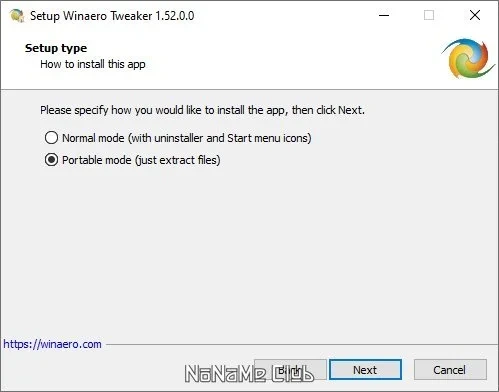This screenshot has width=499, height=392.
Task: Go back with the Back button
Action: [x=290, y=370]
